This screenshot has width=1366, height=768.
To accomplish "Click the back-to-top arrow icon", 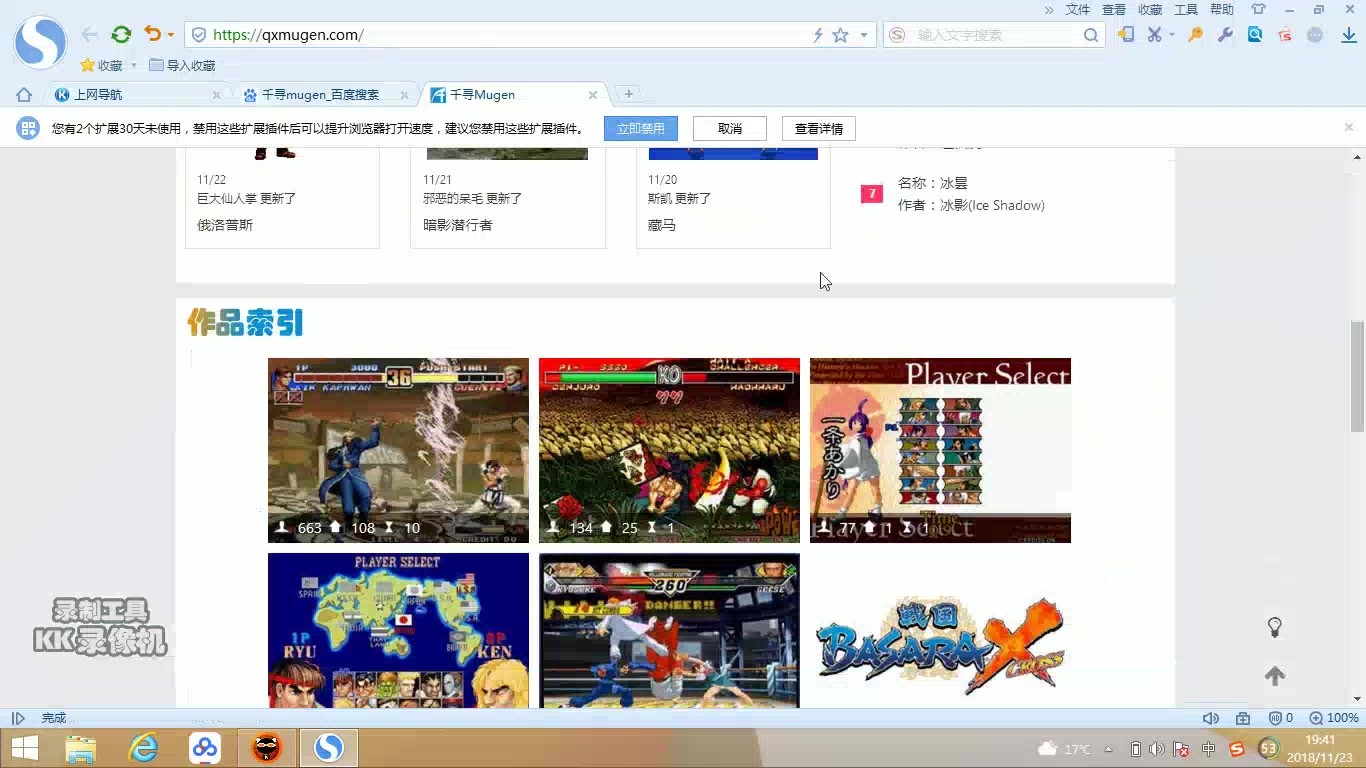I will point(1275,676).
